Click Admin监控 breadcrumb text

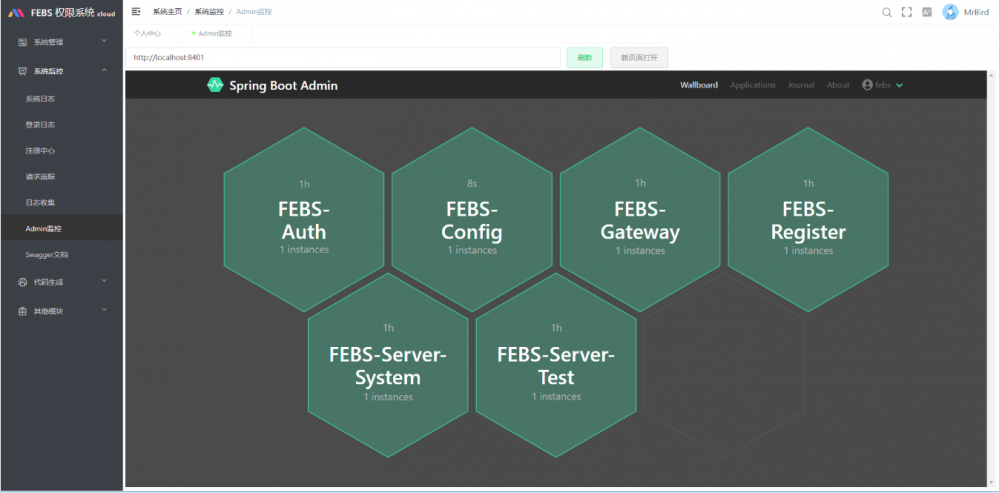[x=254, y=11]
